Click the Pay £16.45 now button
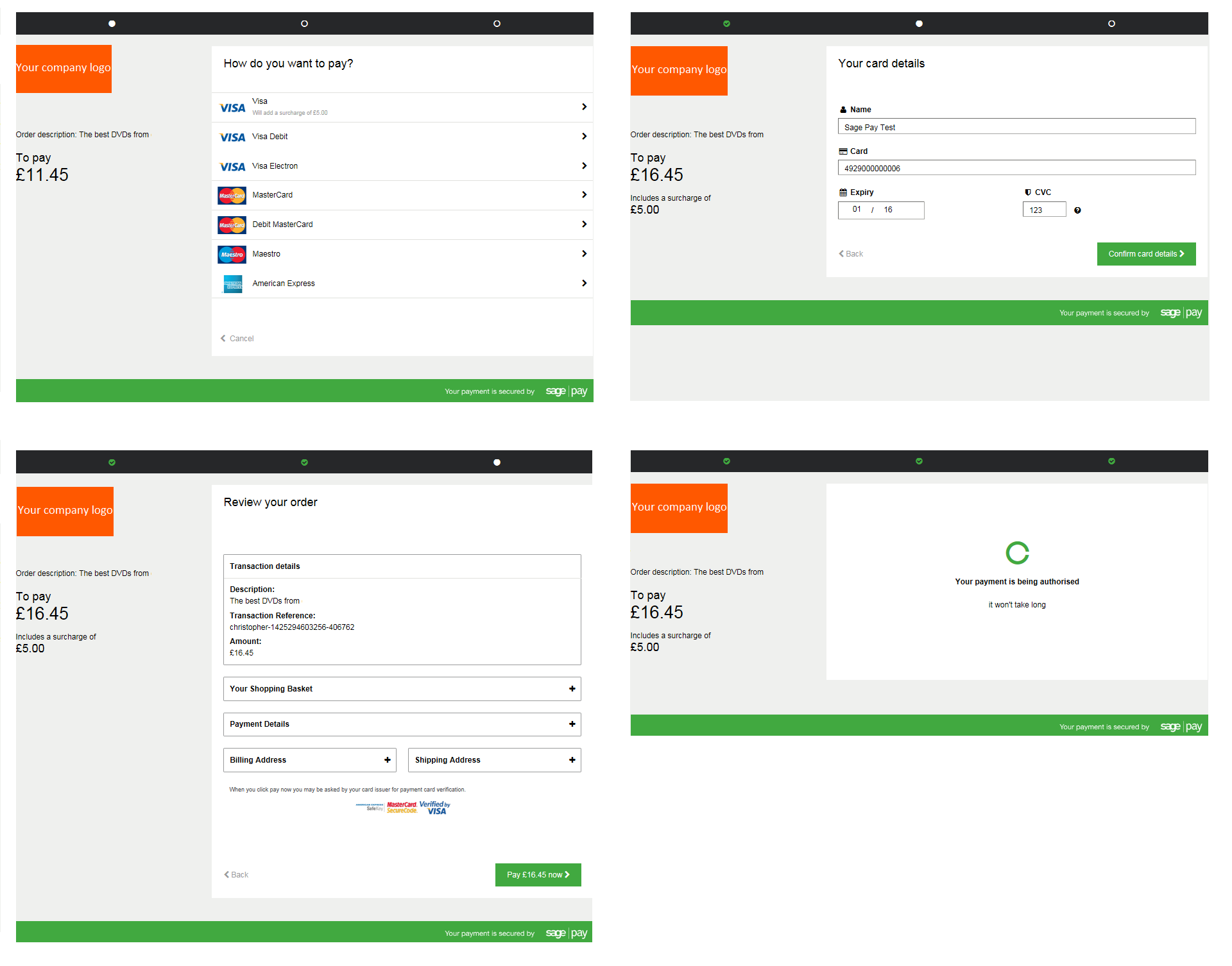 coord(538,874)
